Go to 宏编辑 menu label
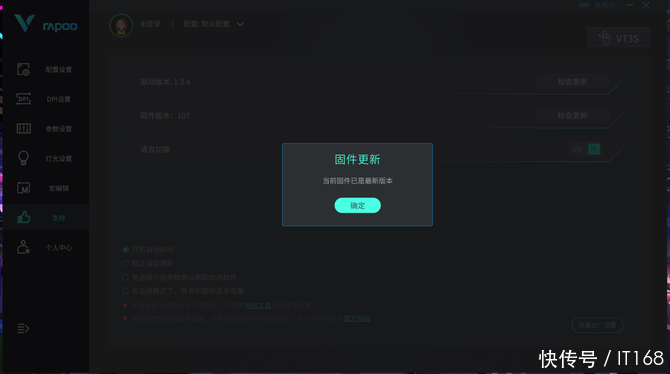670x374 pixels. (59, 188)
